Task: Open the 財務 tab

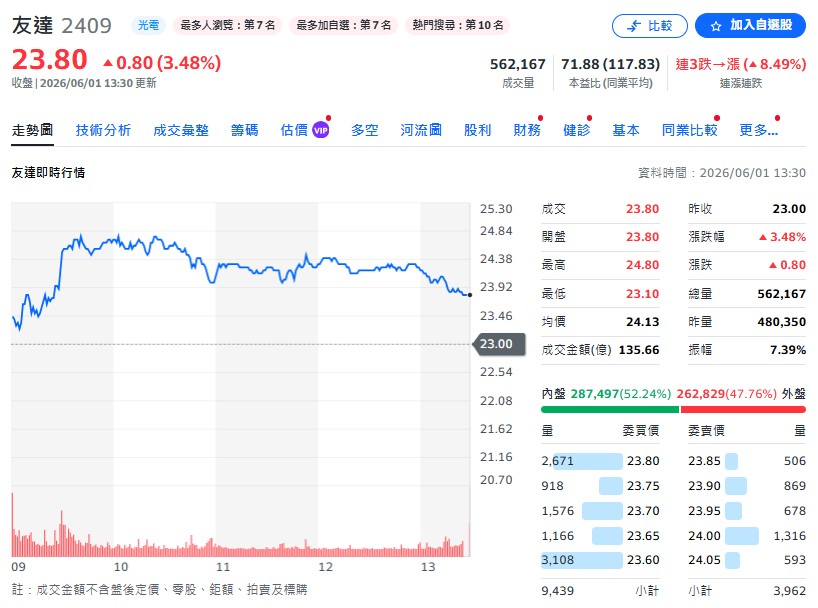Action: 527,130
